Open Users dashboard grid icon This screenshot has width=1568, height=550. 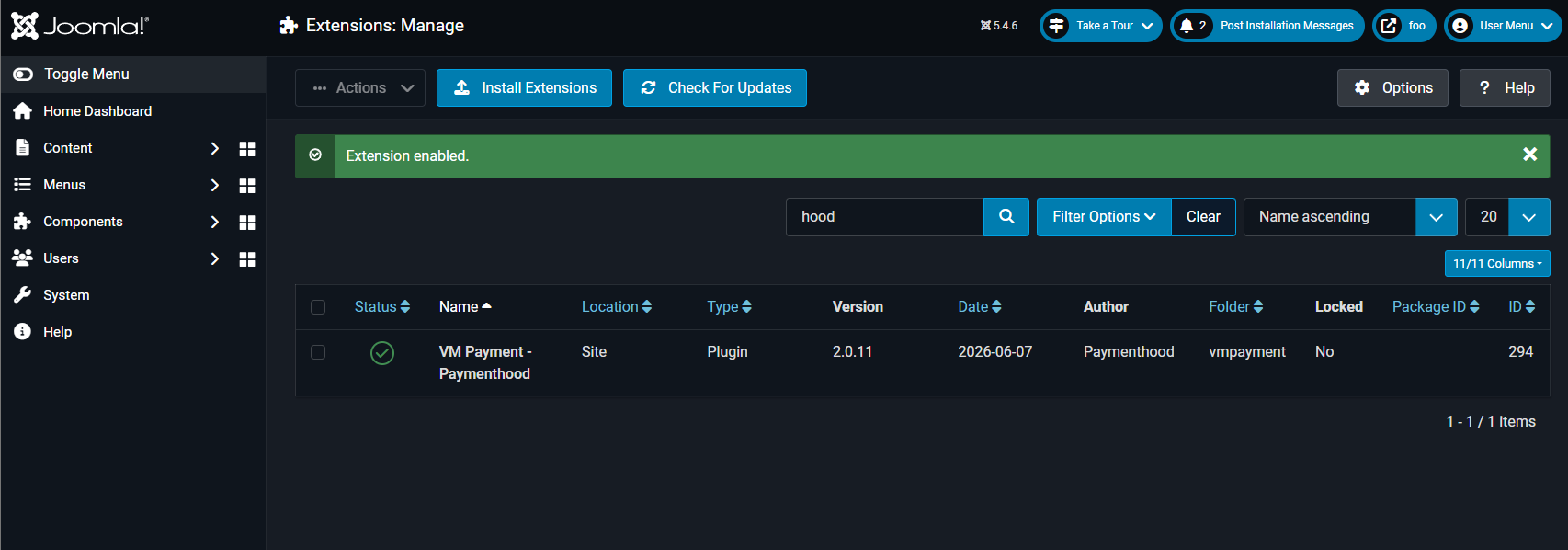click(247, 258)
